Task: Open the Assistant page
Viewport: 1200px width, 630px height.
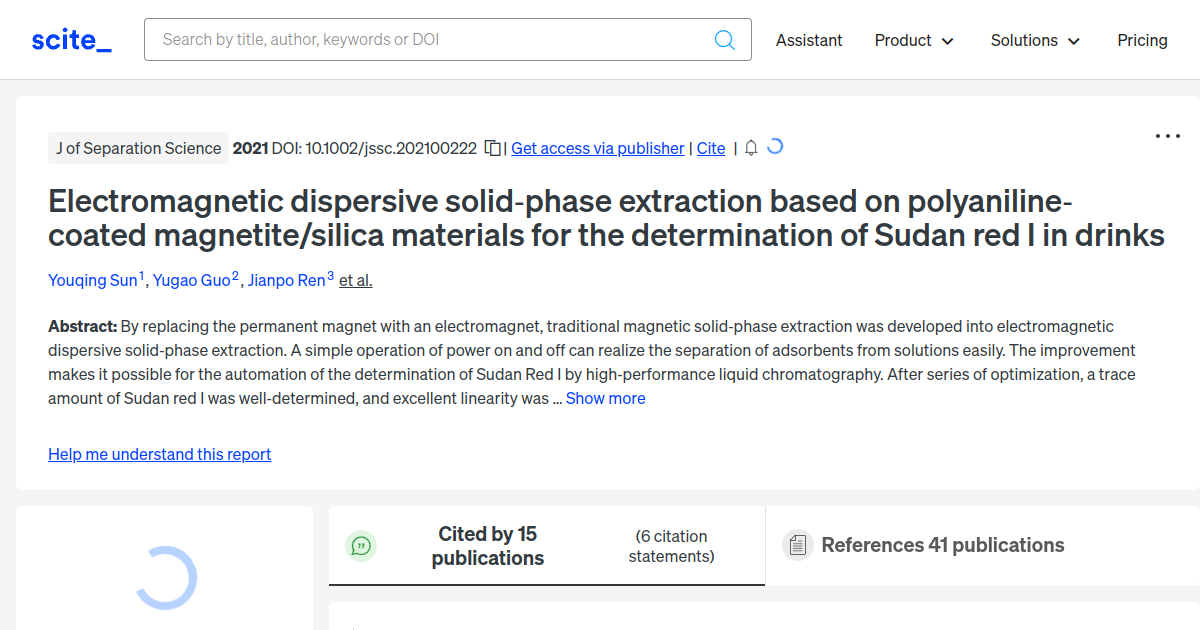Action: pyautogui.click(x=809, y=40)
